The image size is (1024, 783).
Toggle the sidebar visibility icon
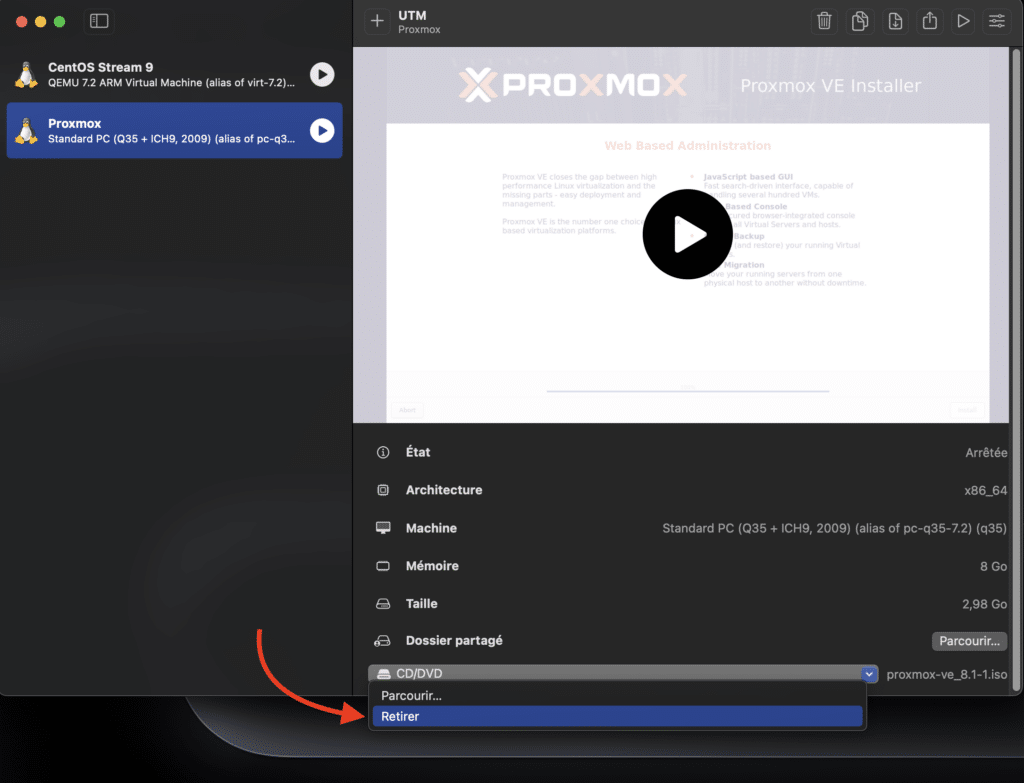click(99, 21)
